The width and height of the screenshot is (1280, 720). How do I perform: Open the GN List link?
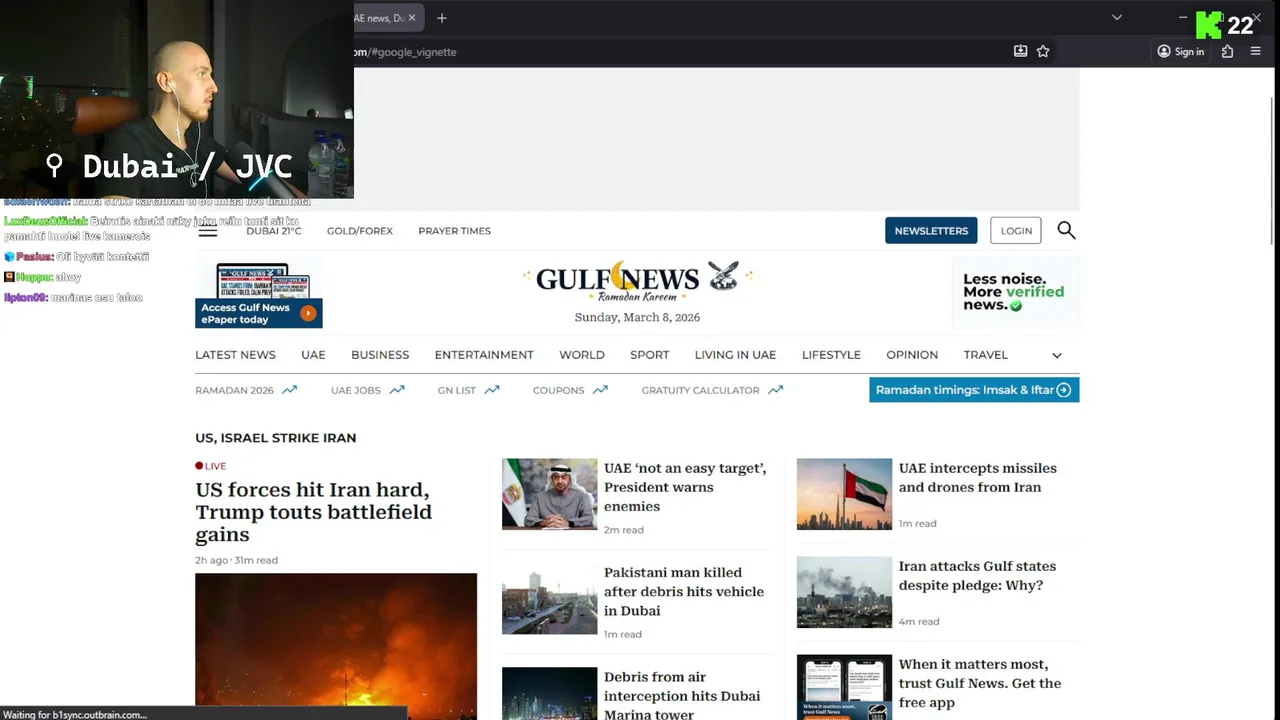(x=456, y=390)
